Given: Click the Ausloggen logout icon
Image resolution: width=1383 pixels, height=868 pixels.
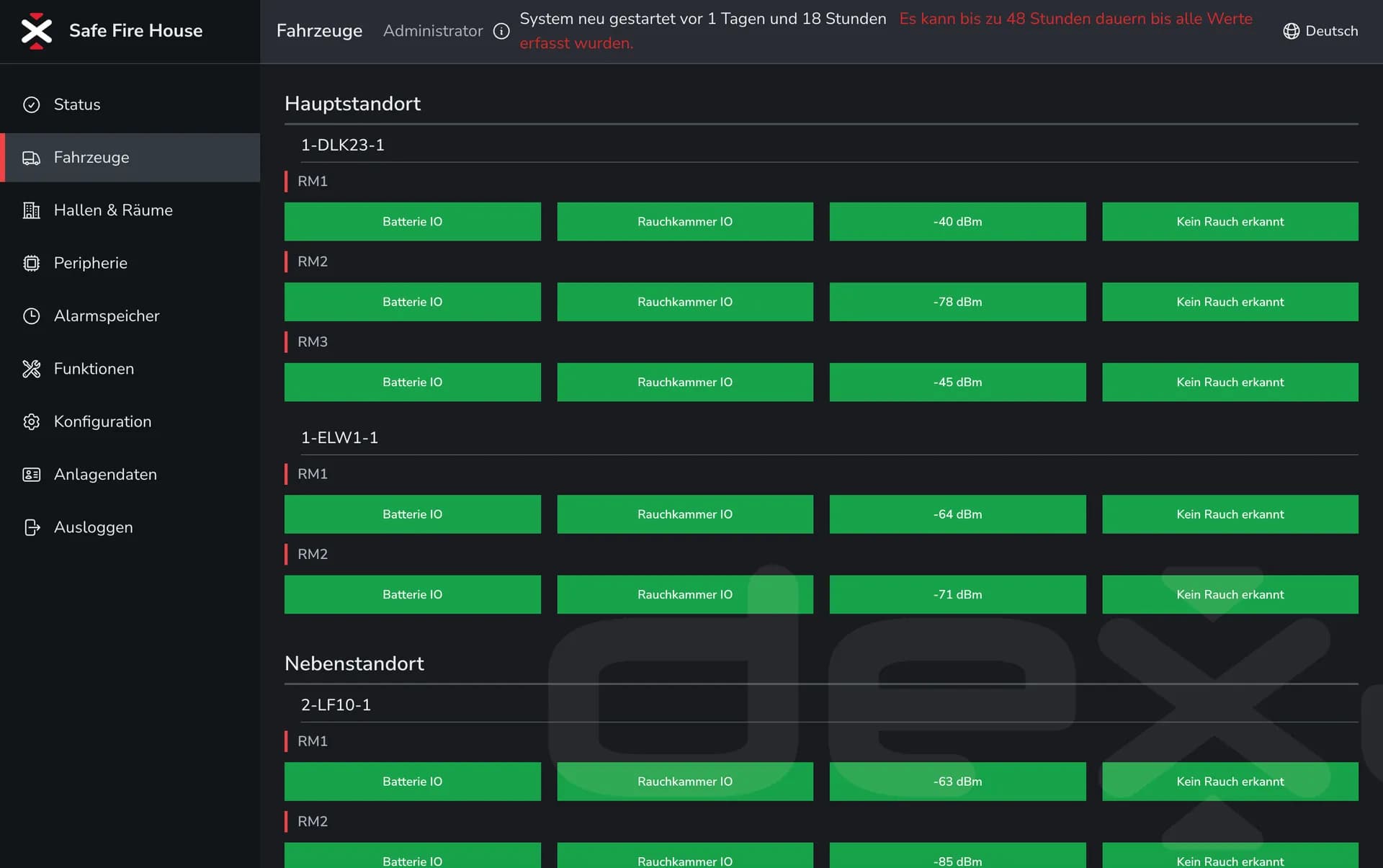Looking at the screenshot, I should 31,527.
